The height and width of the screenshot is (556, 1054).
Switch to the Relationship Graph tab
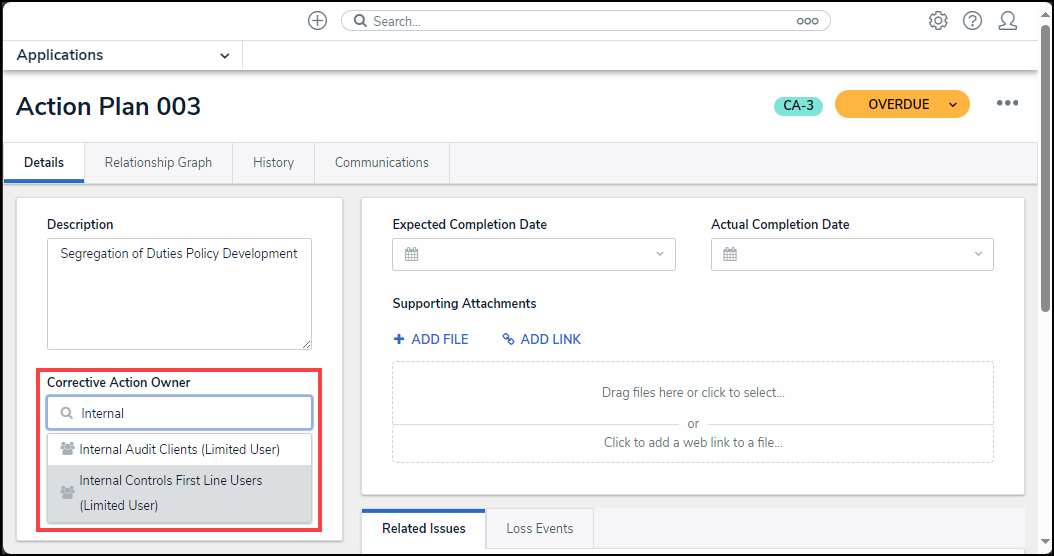pyautogui.click(x=158, y=162)
